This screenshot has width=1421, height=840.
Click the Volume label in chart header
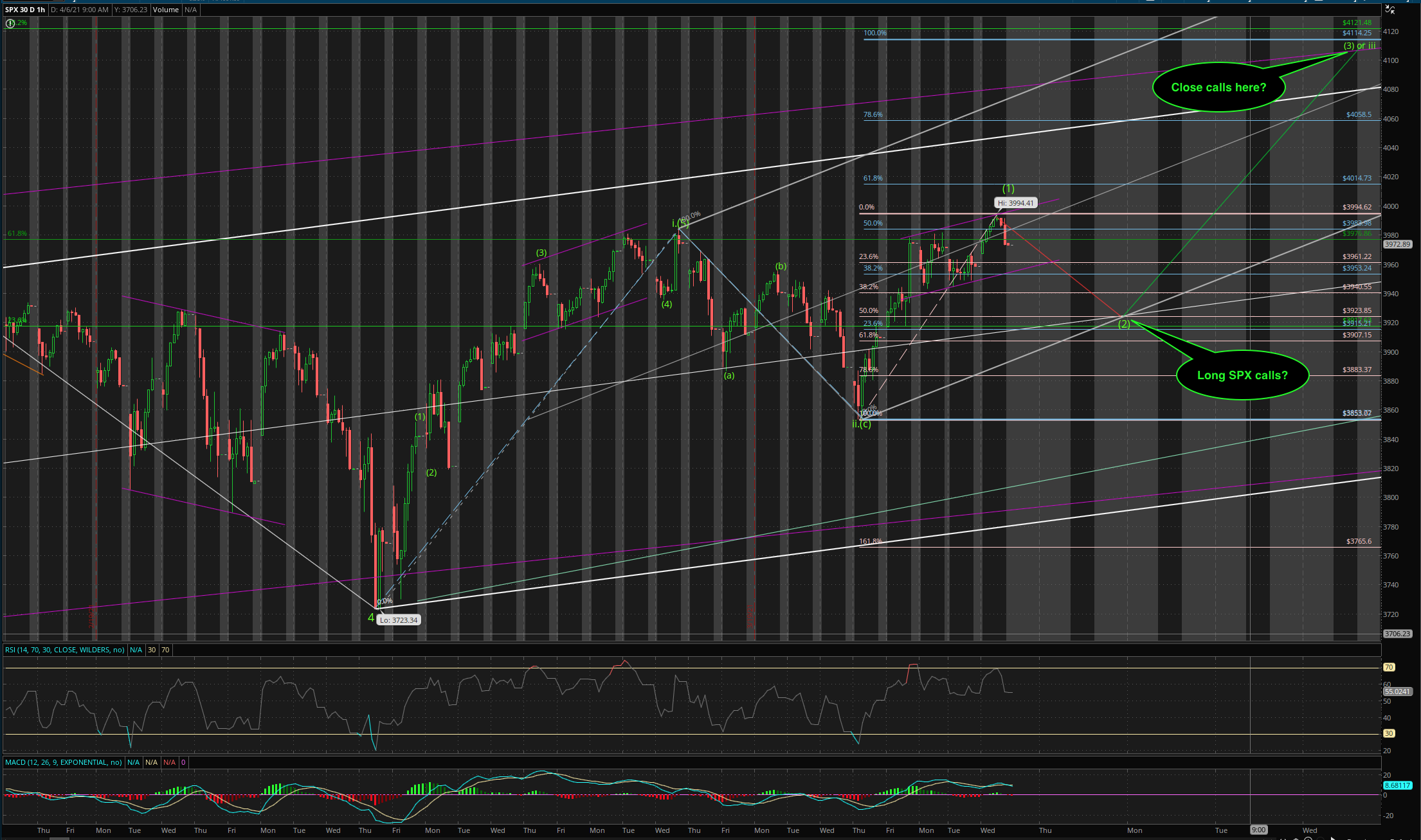click(166, 10)
